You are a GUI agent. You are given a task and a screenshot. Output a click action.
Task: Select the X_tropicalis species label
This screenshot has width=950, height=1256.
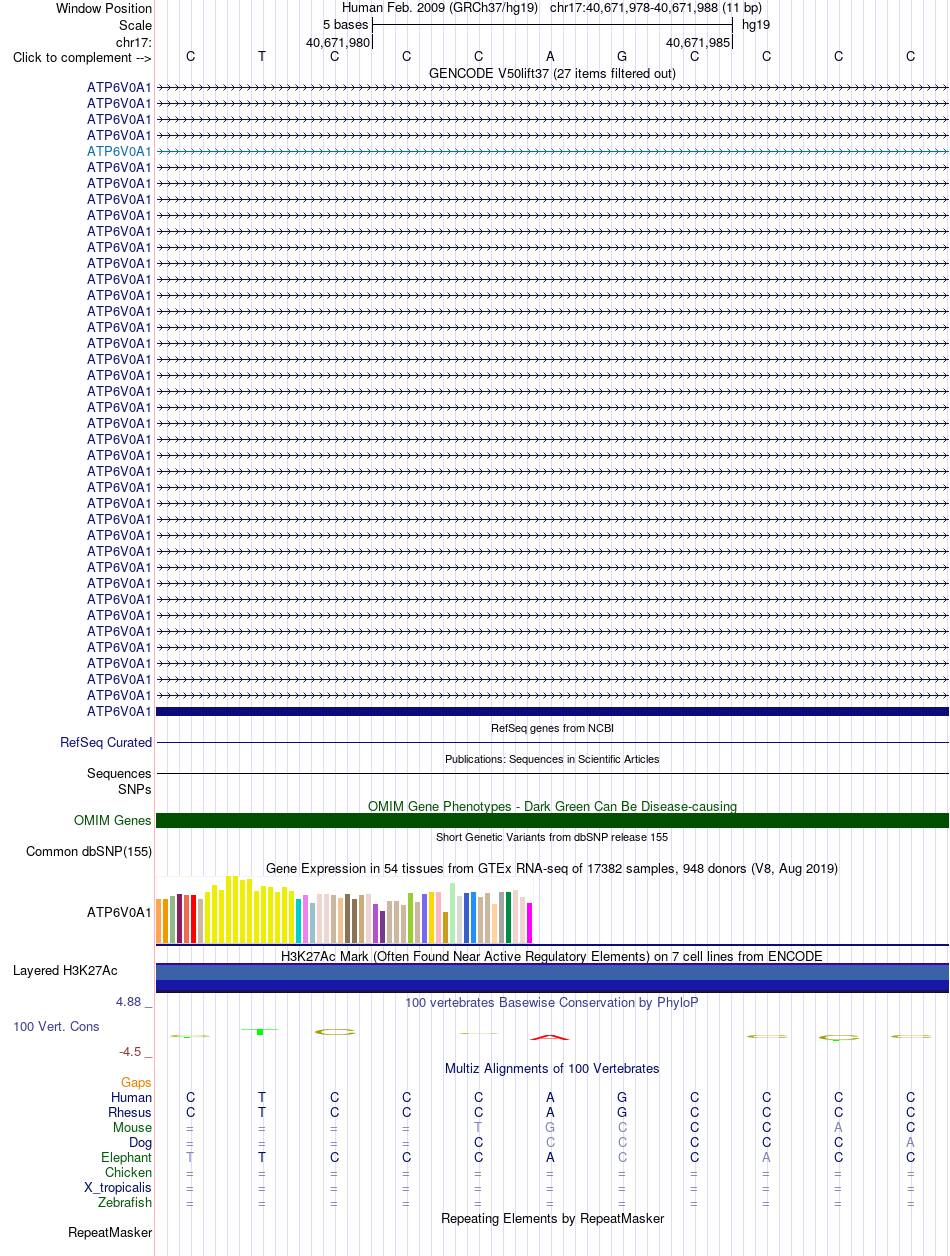click(118, 1188)
